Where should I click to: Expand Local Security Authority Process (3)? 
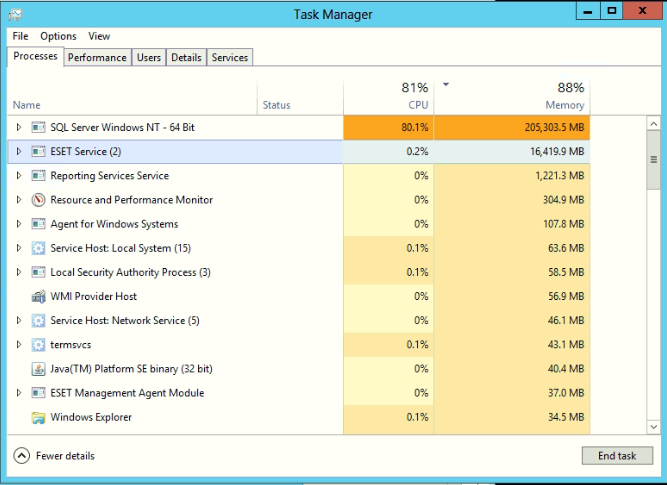pos(18,273)
